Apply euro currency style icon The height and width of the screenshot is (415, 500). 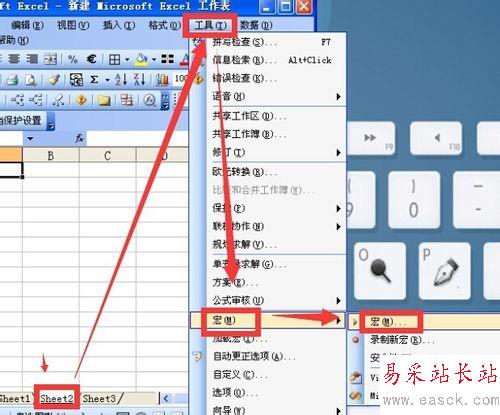[x=91, y=59]
